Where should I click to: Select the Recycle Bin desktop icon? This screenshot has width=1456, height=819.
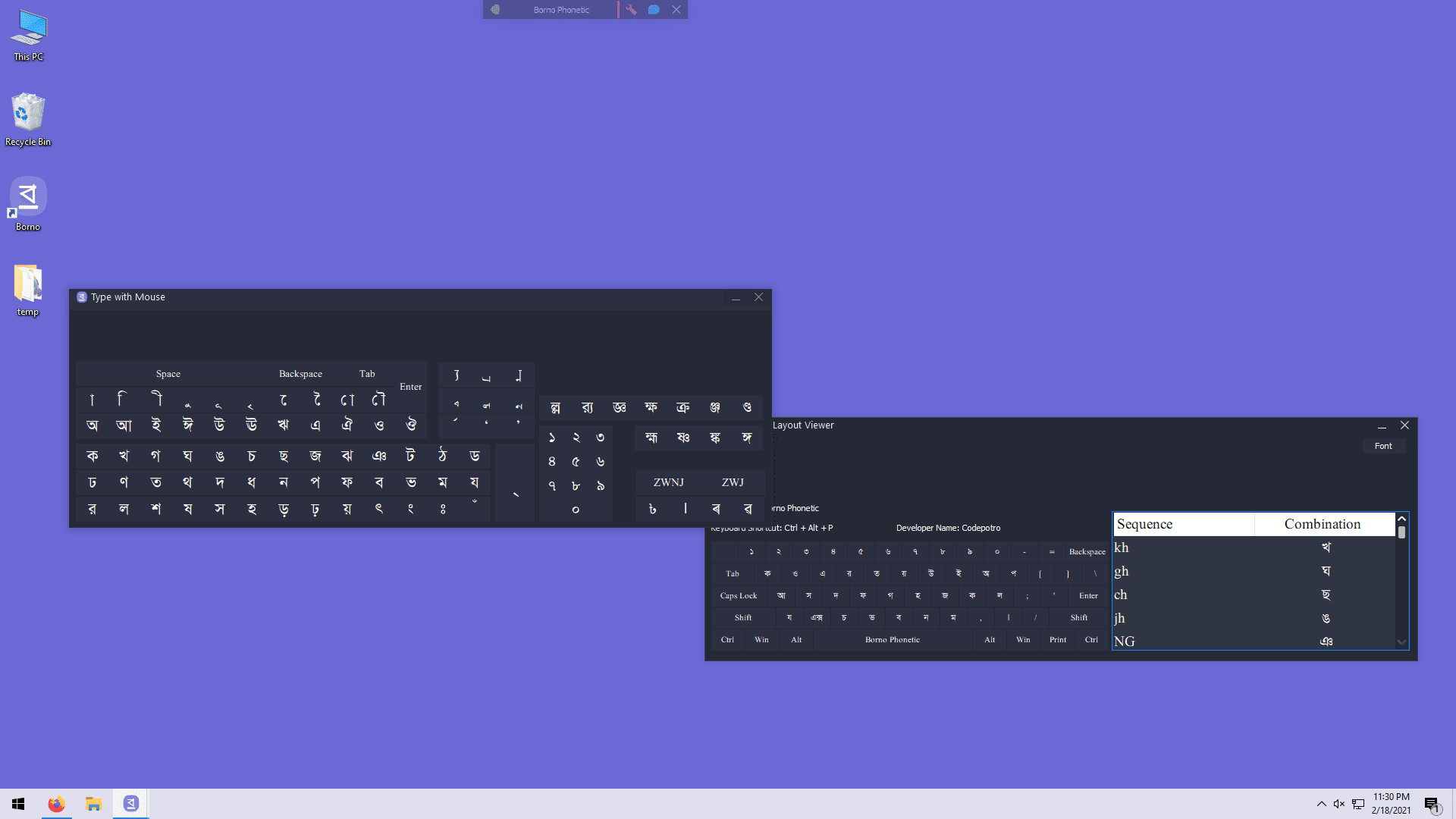pyautogui.click(x=28, y=120)
